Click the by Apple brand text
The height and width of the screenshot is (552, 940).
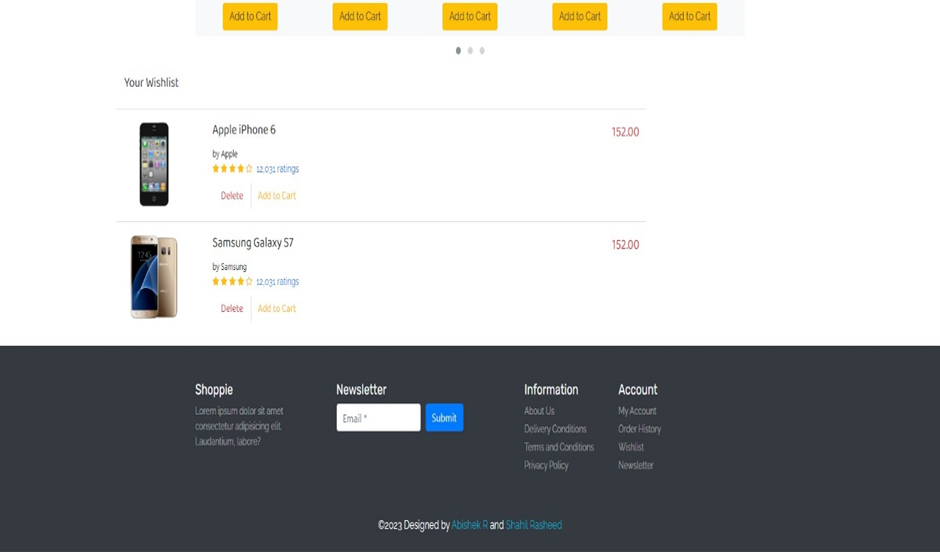point(225,154)
